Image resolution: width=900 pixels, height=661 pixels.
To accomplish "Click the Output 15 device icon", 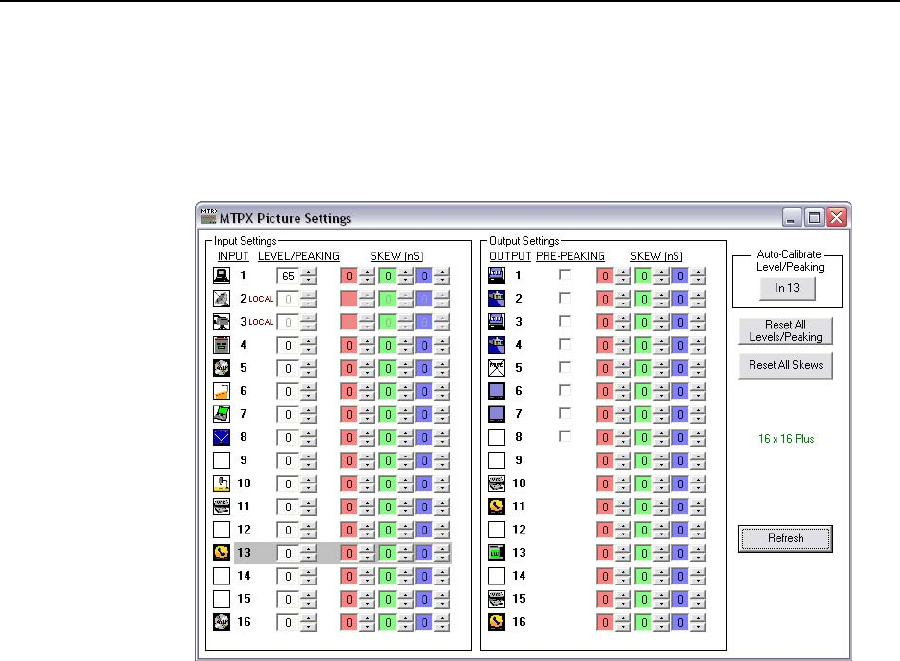I will (x=496, y=598).
